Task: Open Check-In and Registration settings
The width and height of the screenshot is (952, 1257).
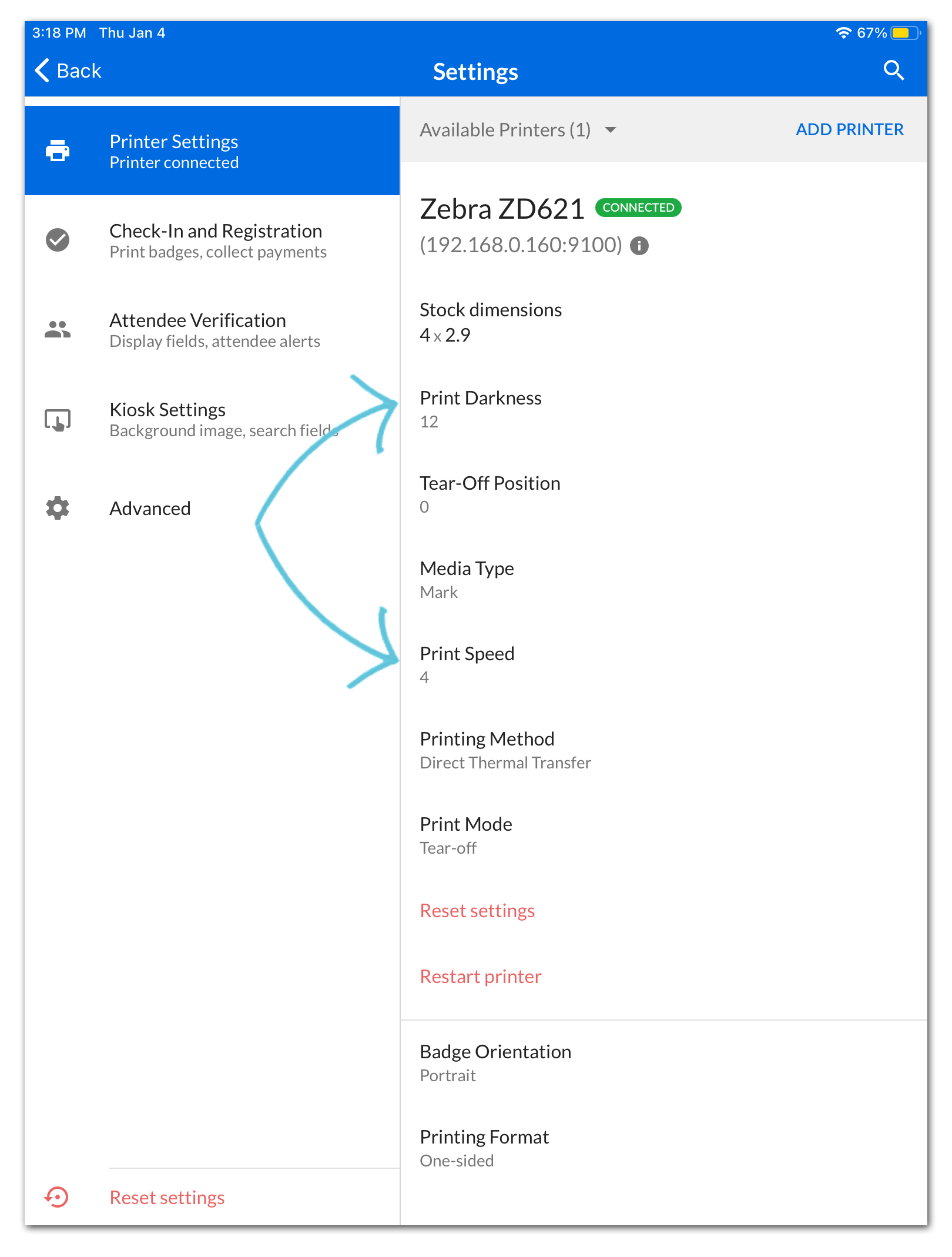Action: point(212,240)
